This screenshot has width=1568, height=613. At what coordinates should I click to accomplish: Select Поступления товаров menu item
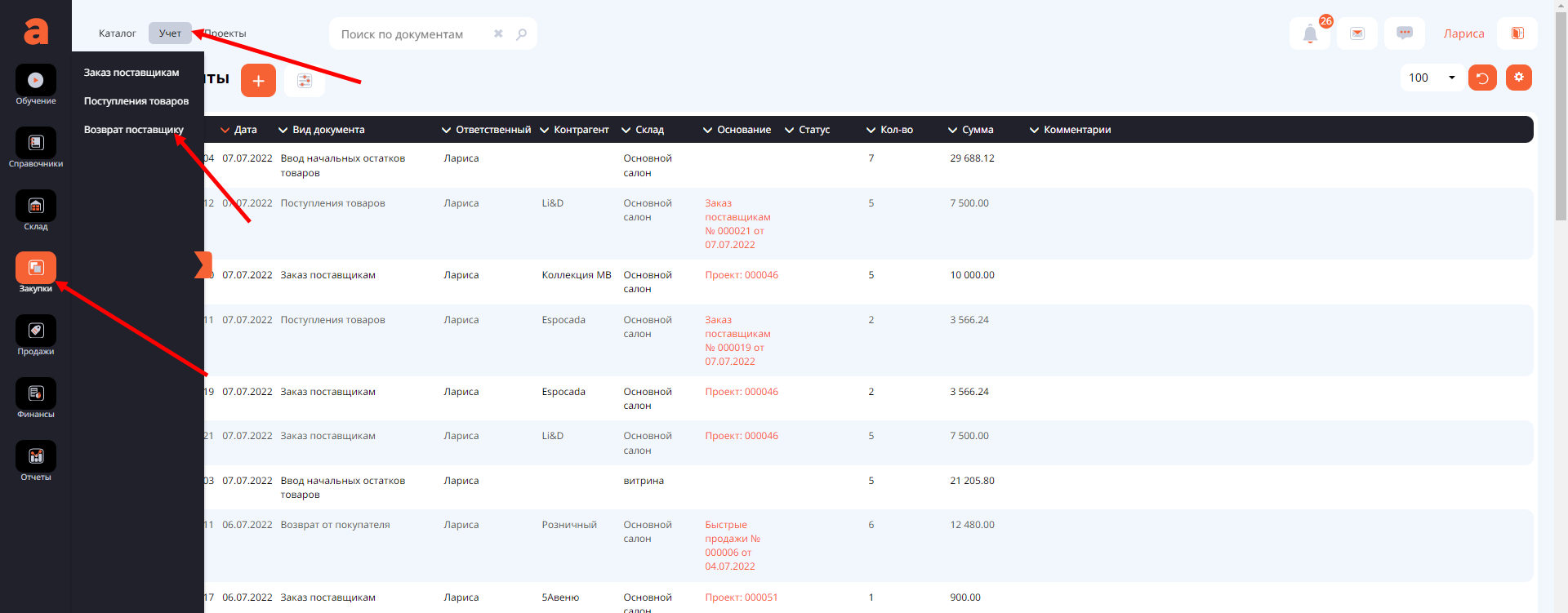point(136,101)
